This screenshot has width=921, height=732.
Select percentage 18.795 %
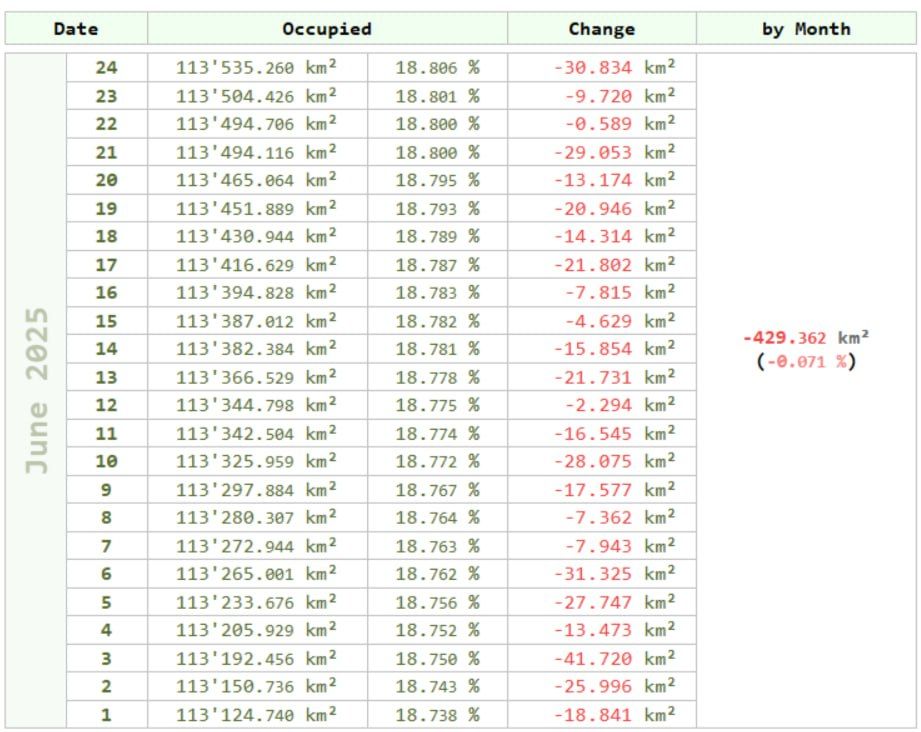pos(437,180)
